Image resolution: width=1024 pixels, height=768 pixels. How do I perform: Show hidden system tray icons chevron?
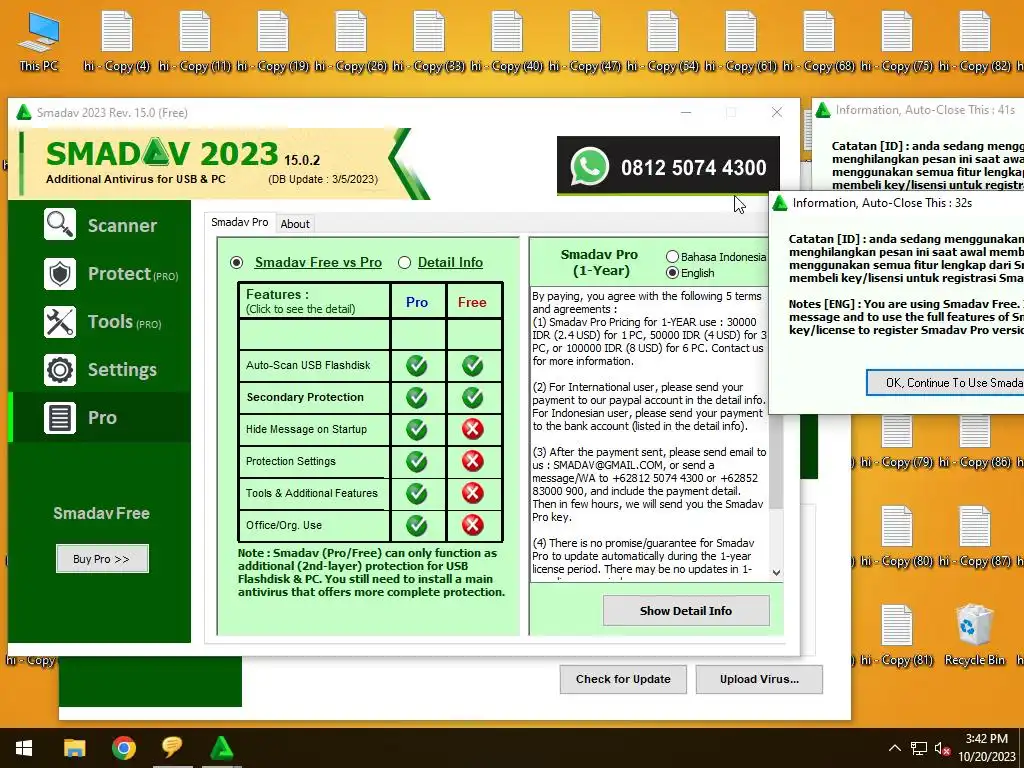click(895, 748)
